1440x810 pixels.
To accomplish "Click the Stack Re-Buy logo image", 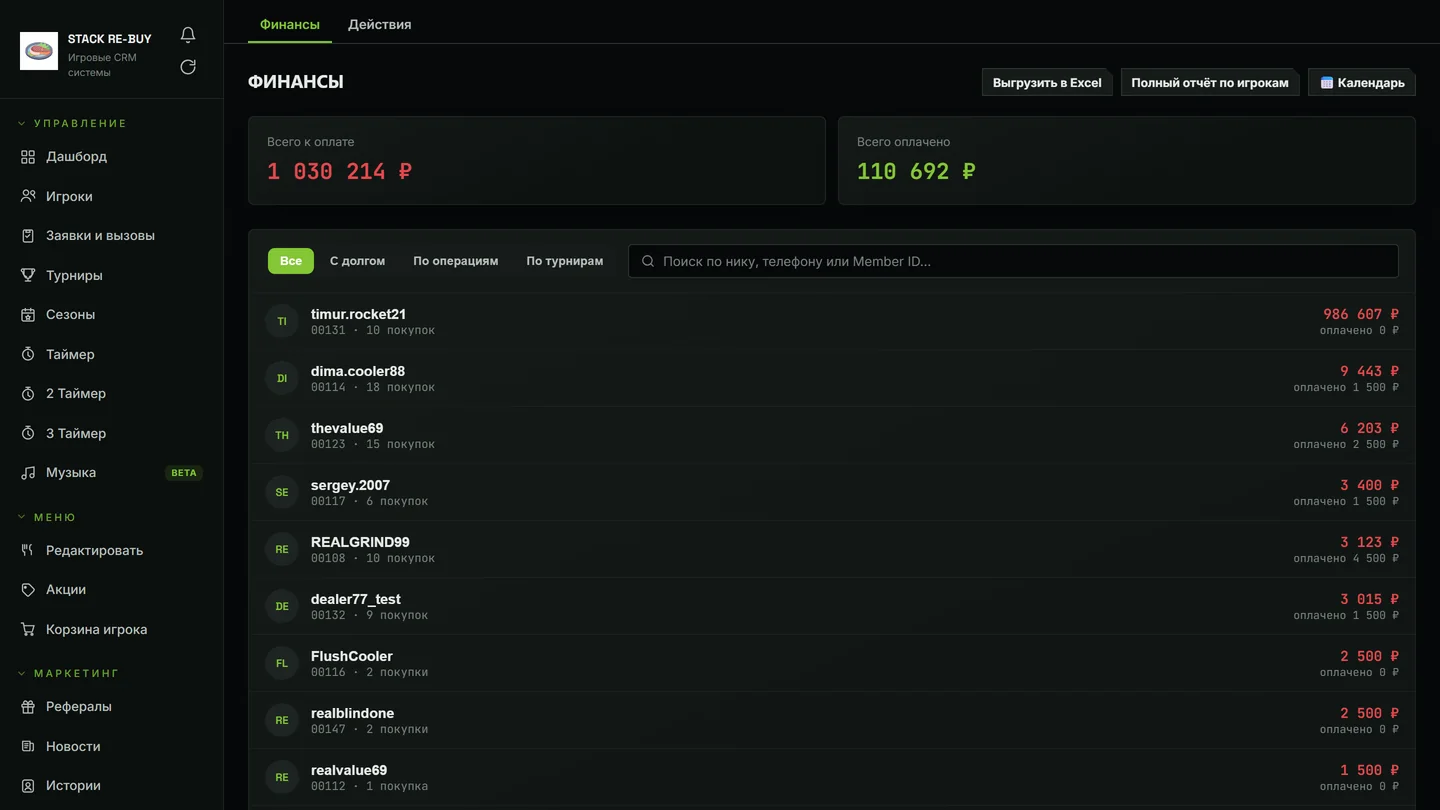I will tap(39, 51).
